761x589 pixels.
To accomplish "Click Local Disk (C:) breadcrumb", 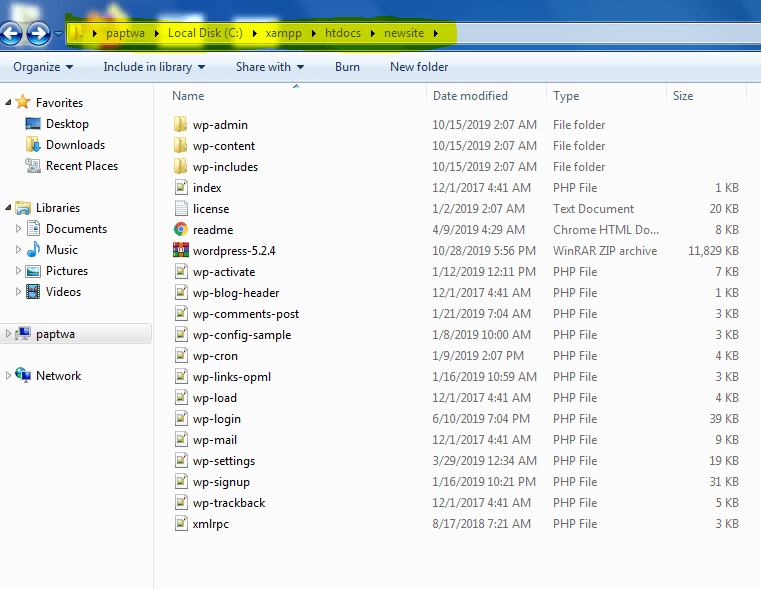I will coord(205,33).
